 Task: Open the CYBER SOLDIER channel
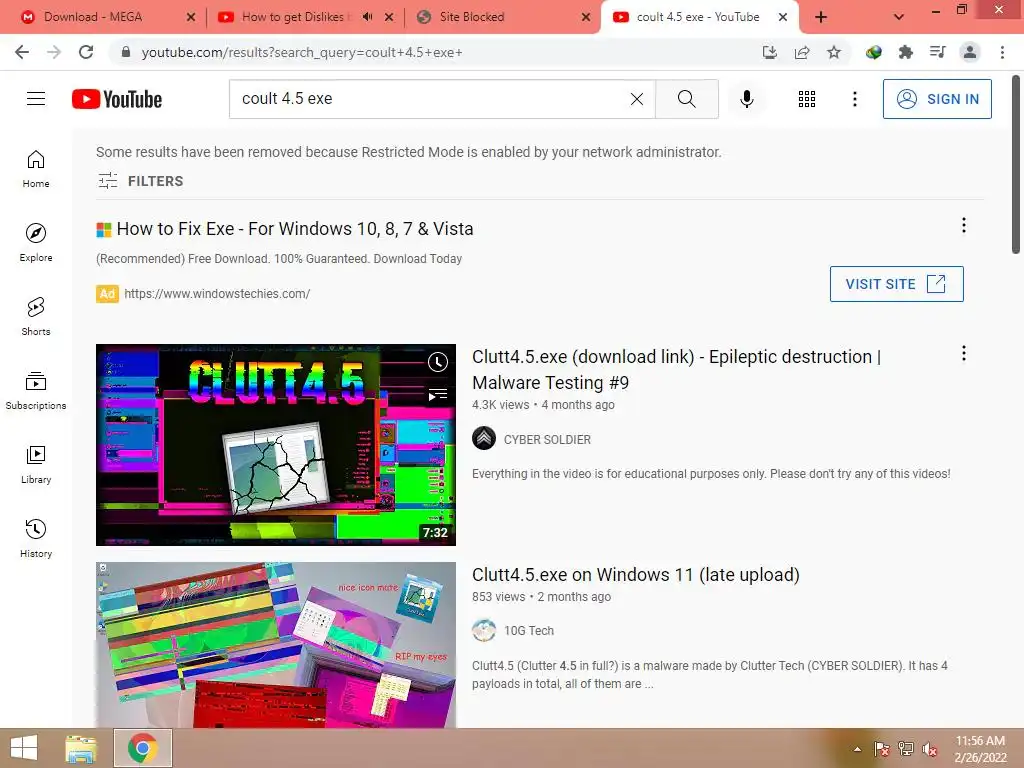(x=547, y=440)
